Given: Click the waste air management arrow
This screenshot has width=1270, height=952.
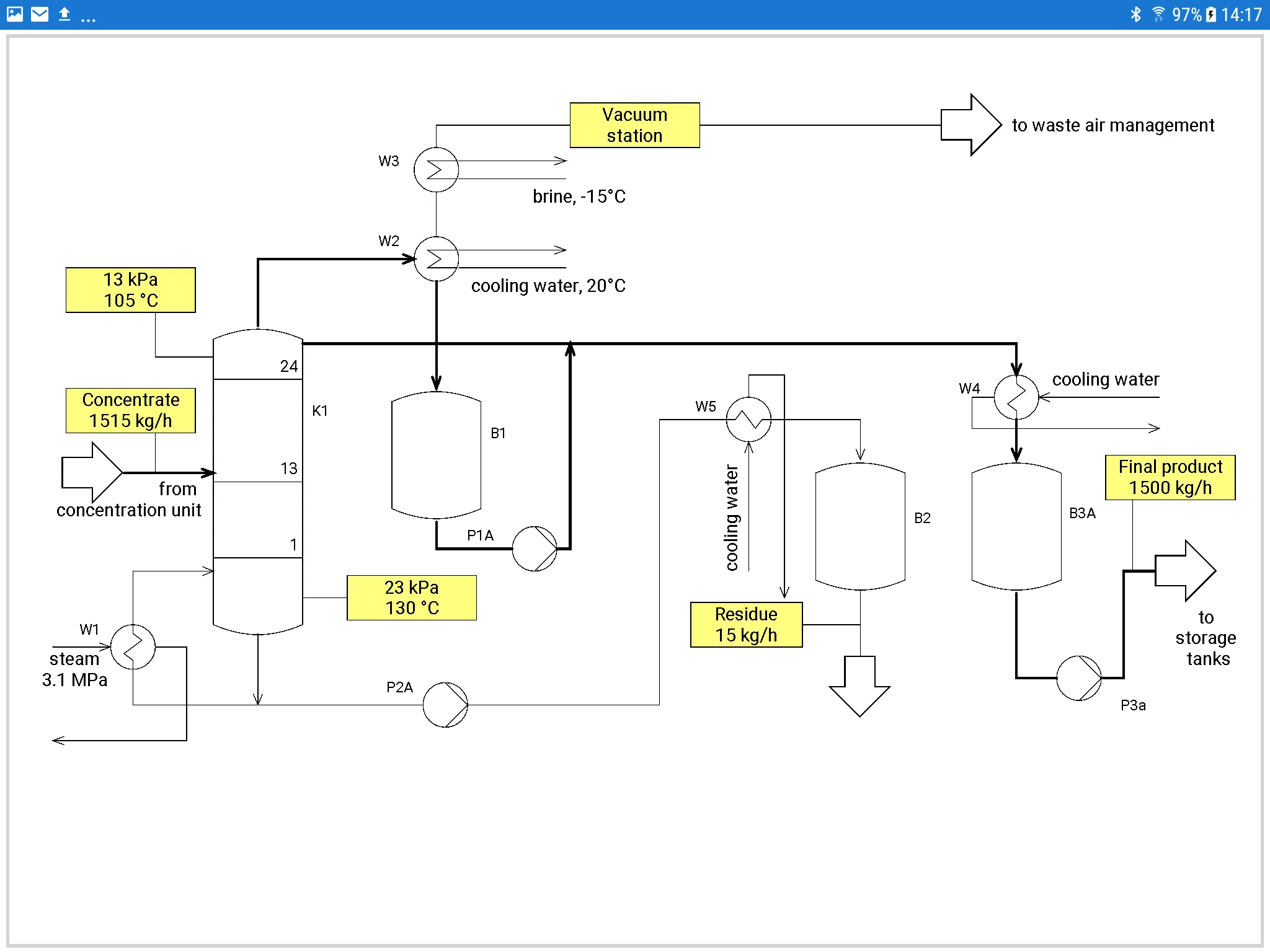Looking at the screenshot, I should click(x=971, y=125).
